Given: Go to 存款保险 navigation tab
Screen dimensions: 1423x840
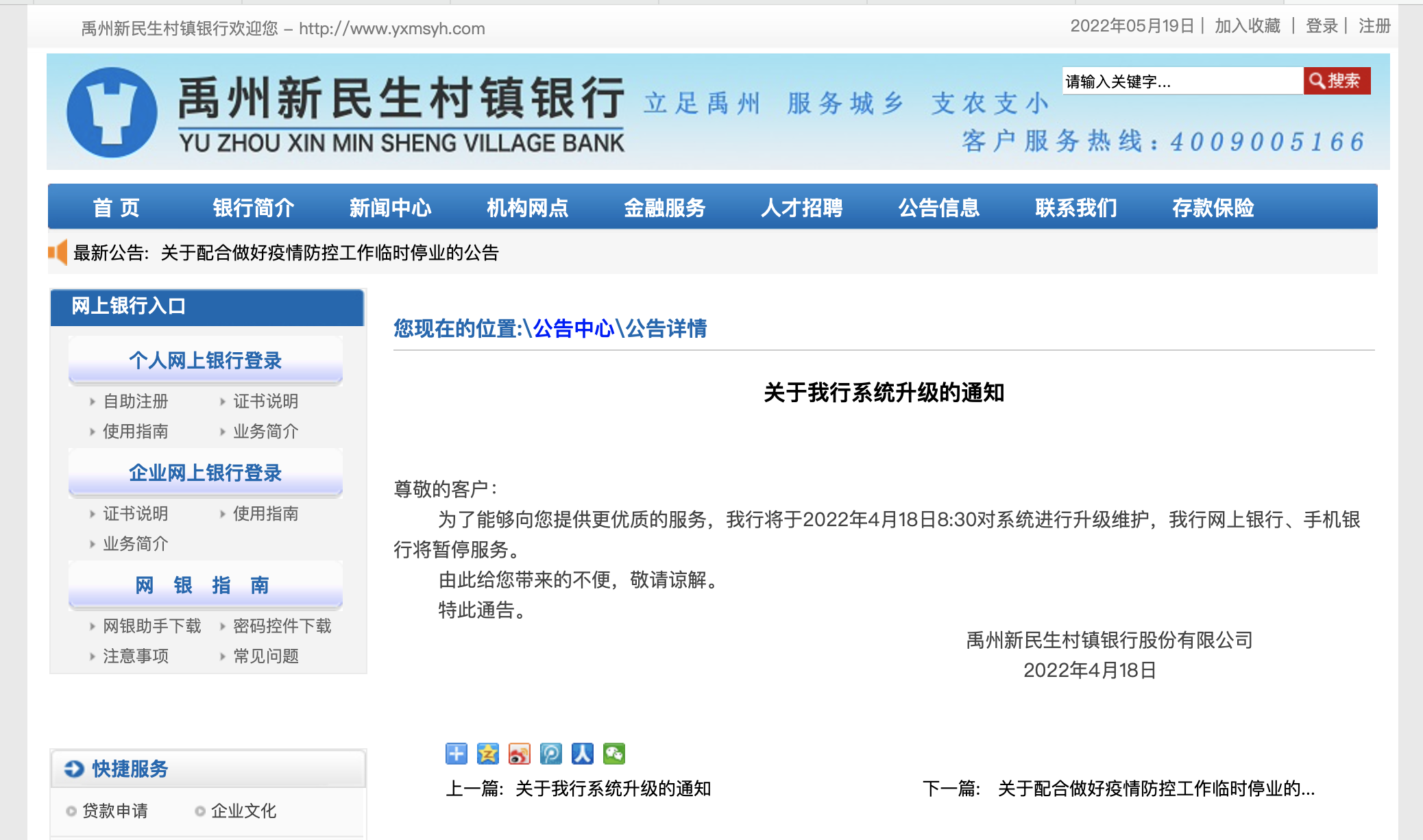Looking at the screenshot, I should [x=1213, y=208].
